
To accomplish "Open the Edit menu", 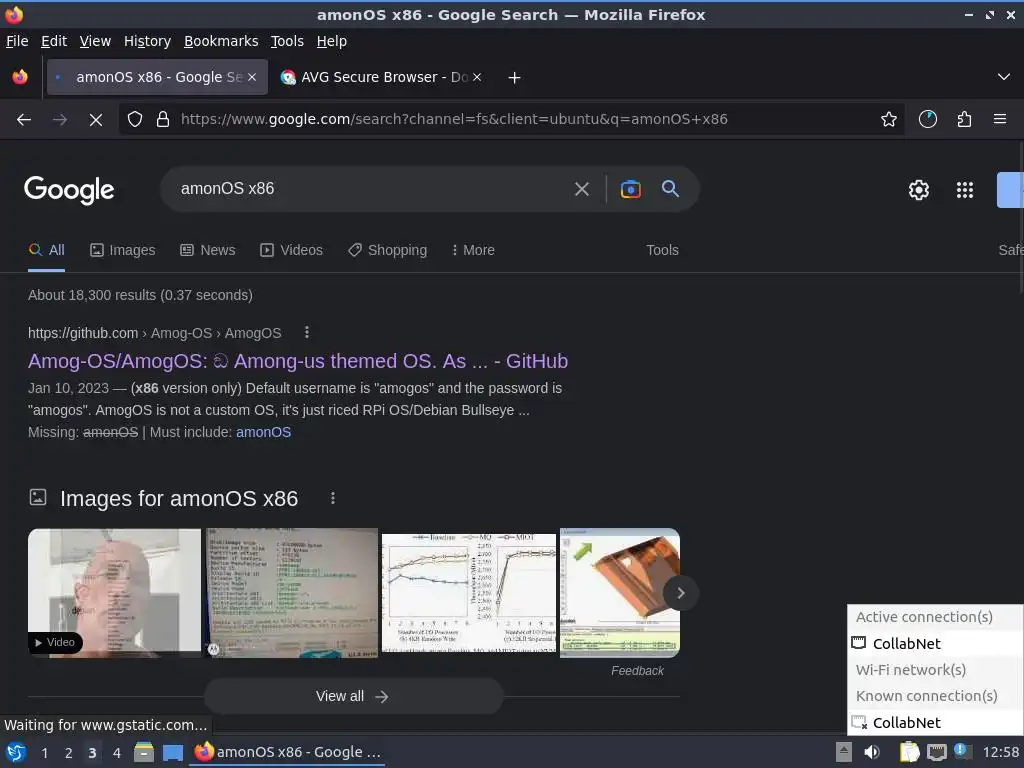I will coord(54,41).
